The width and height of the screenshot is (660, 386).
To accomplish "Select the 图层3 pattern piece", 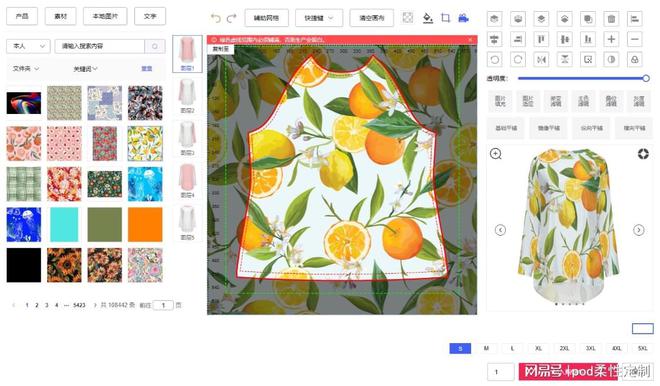I will [187, 138].
